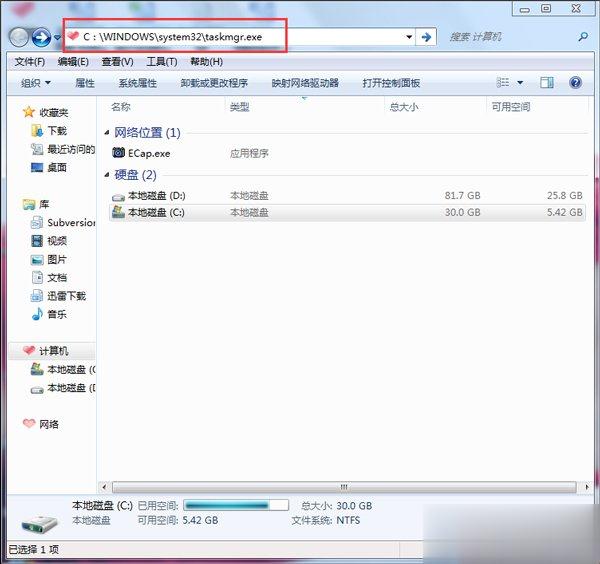The image size is (600, 564).
Task: Click sidebar 本地磁盘 (D) drive icon
Action: click(37, 390)
